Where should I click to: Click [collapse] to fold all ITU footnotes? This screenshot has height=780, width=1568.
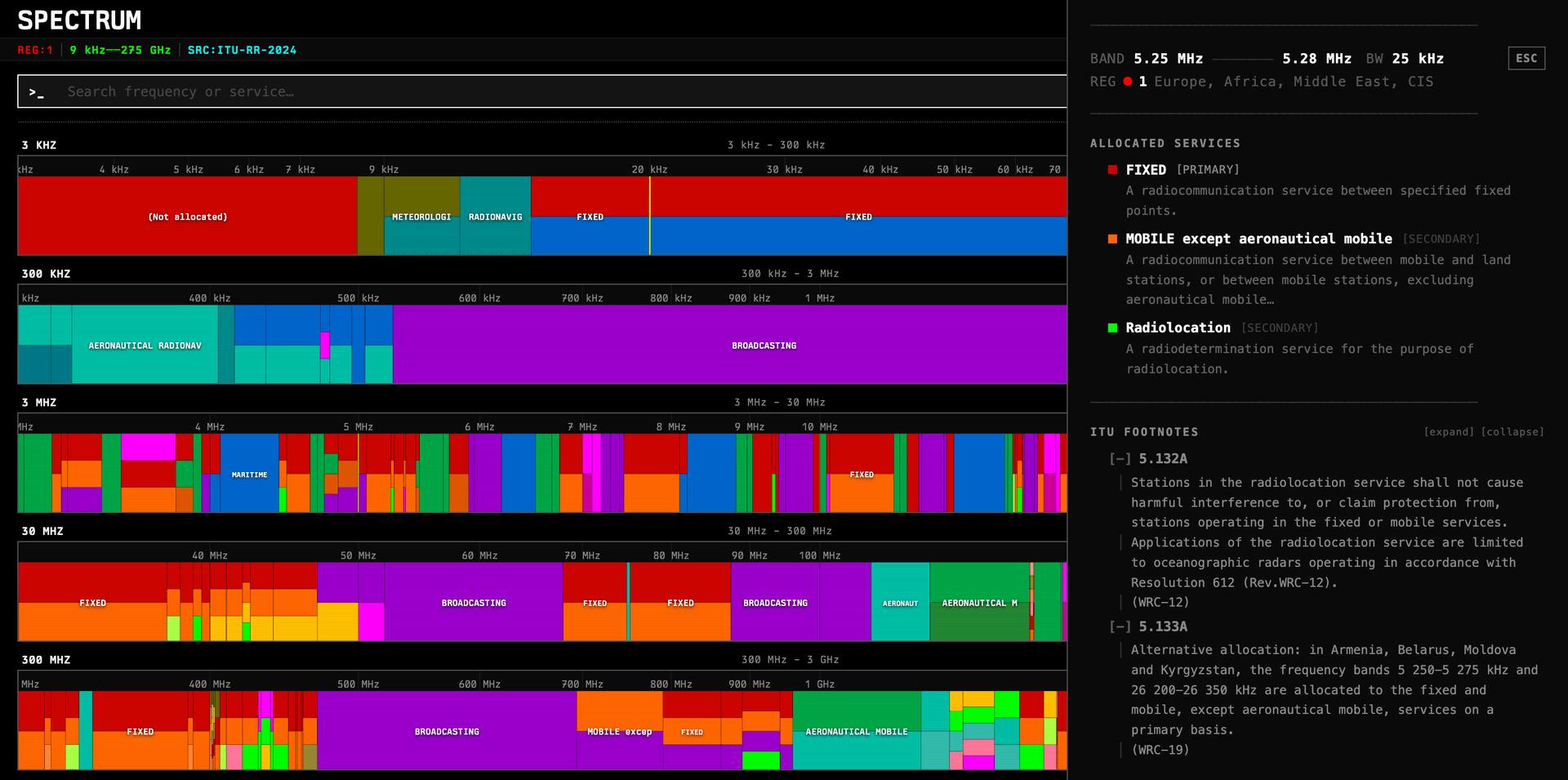[x=1512, y=431]
